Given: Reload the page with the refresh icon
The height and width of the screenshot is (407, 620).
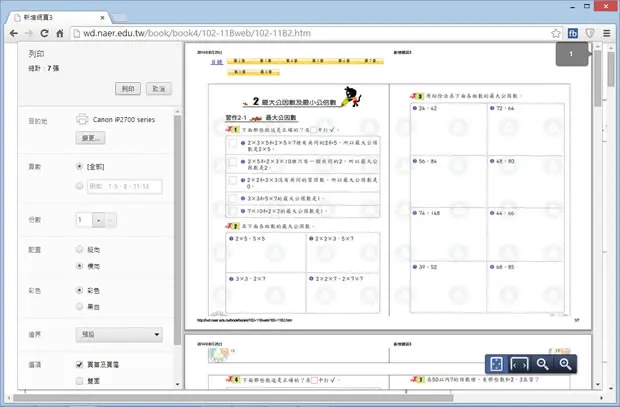Looking at the screenshot, I should click(x=44, y=33).
